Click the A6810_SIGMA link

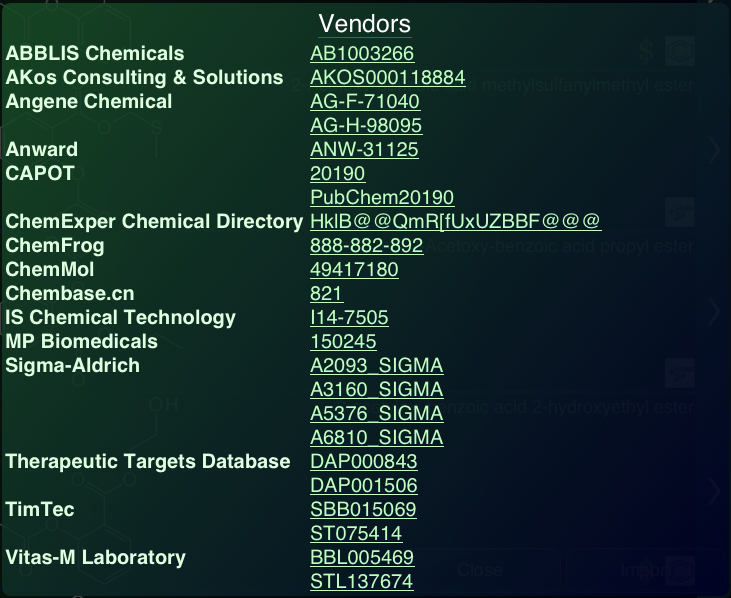point(376,438)
